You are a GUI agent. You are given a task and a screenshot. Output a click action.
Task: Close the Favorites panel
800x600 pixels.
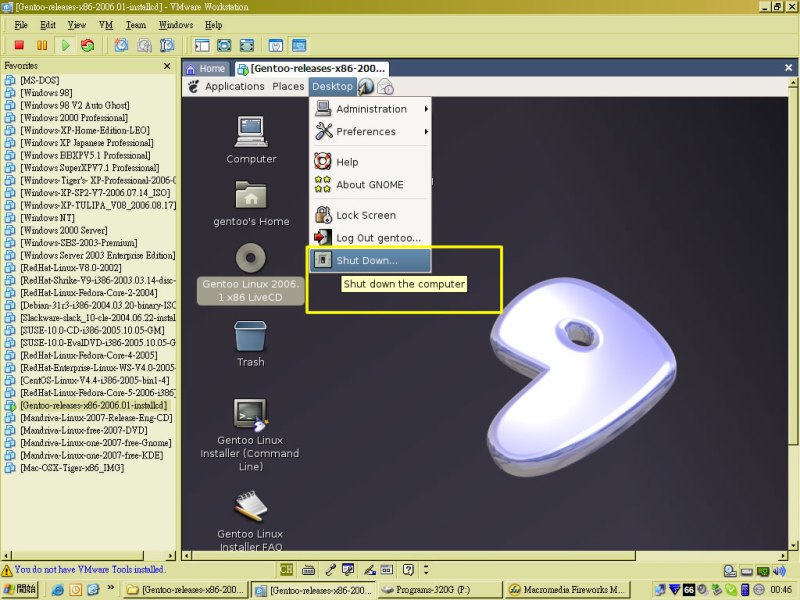[167, 66]
